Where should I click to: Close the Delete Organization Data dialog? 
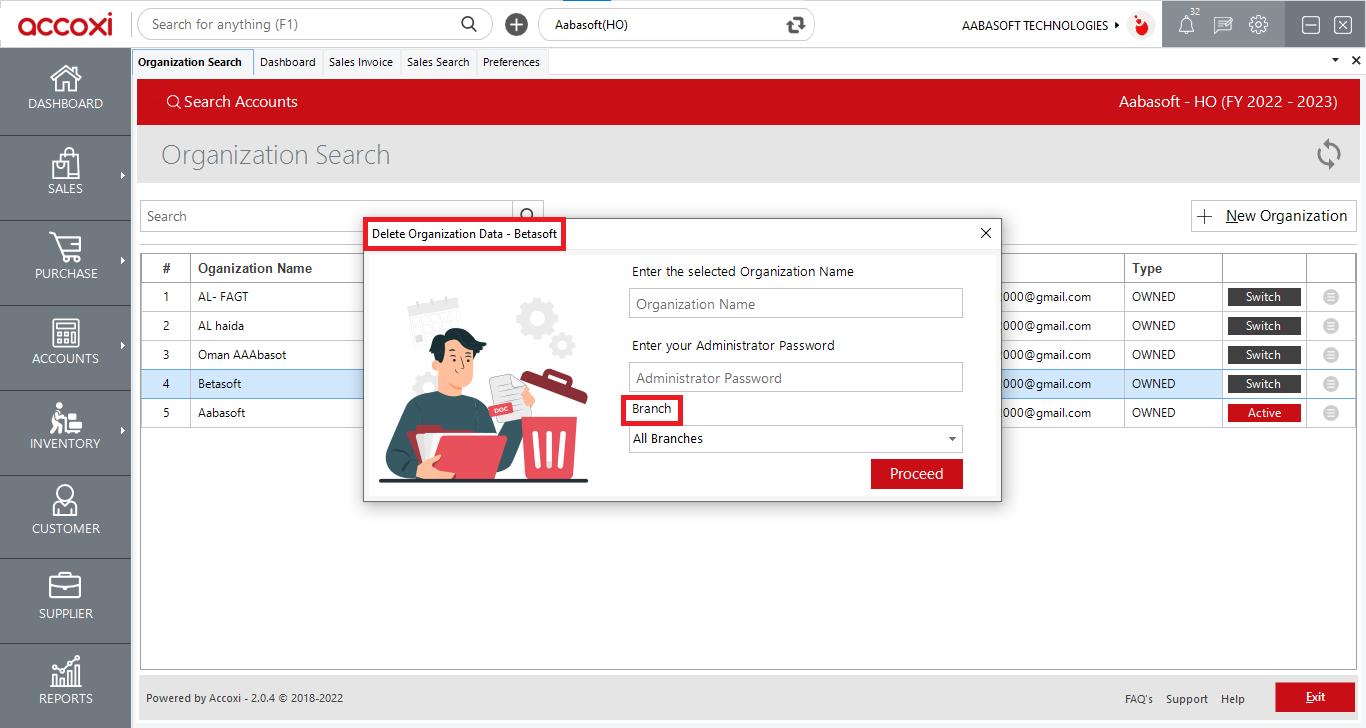click(x=986, y=233)
